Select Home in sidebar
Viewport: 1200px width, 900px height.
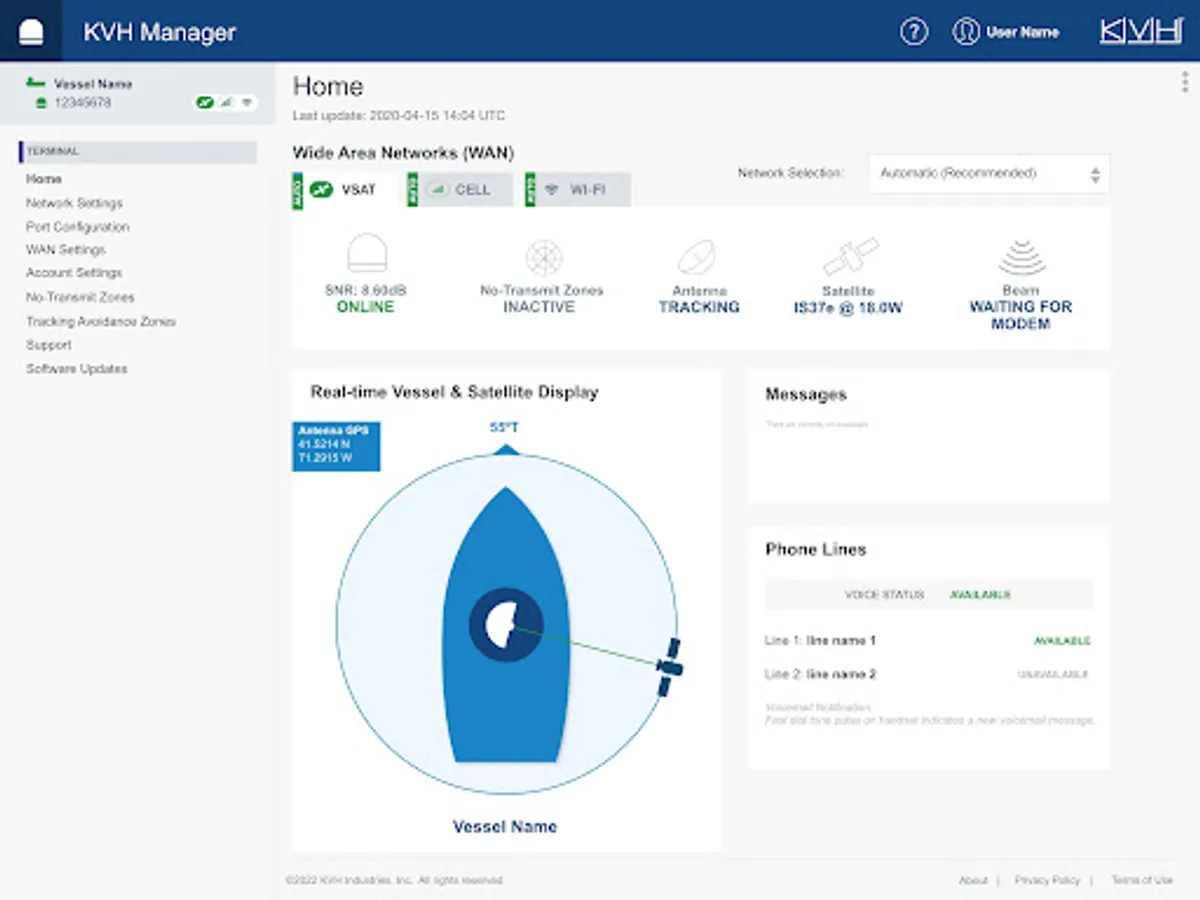44,179
